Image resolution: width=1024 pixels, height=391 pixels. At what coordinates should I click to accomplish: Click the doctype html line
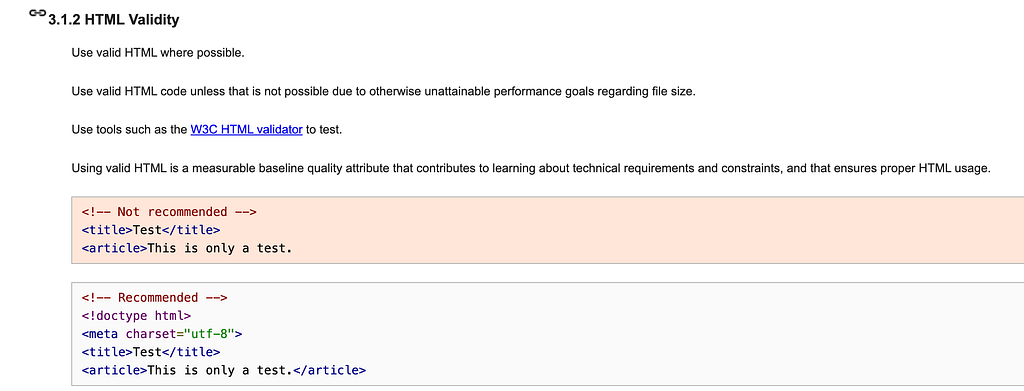pyautogui.click(x=136, y=316)
